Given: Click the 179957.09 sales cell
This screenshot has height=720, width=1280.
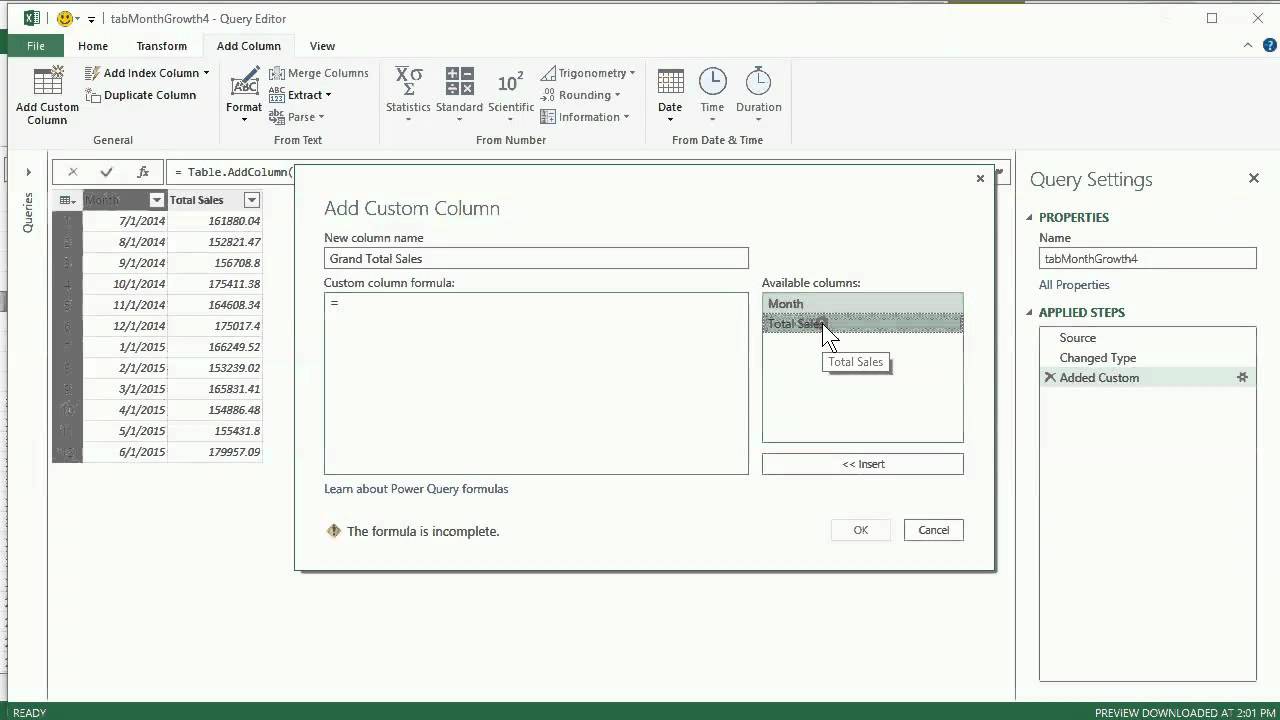Looking at the screenshot, I should [x=215, y=452].
